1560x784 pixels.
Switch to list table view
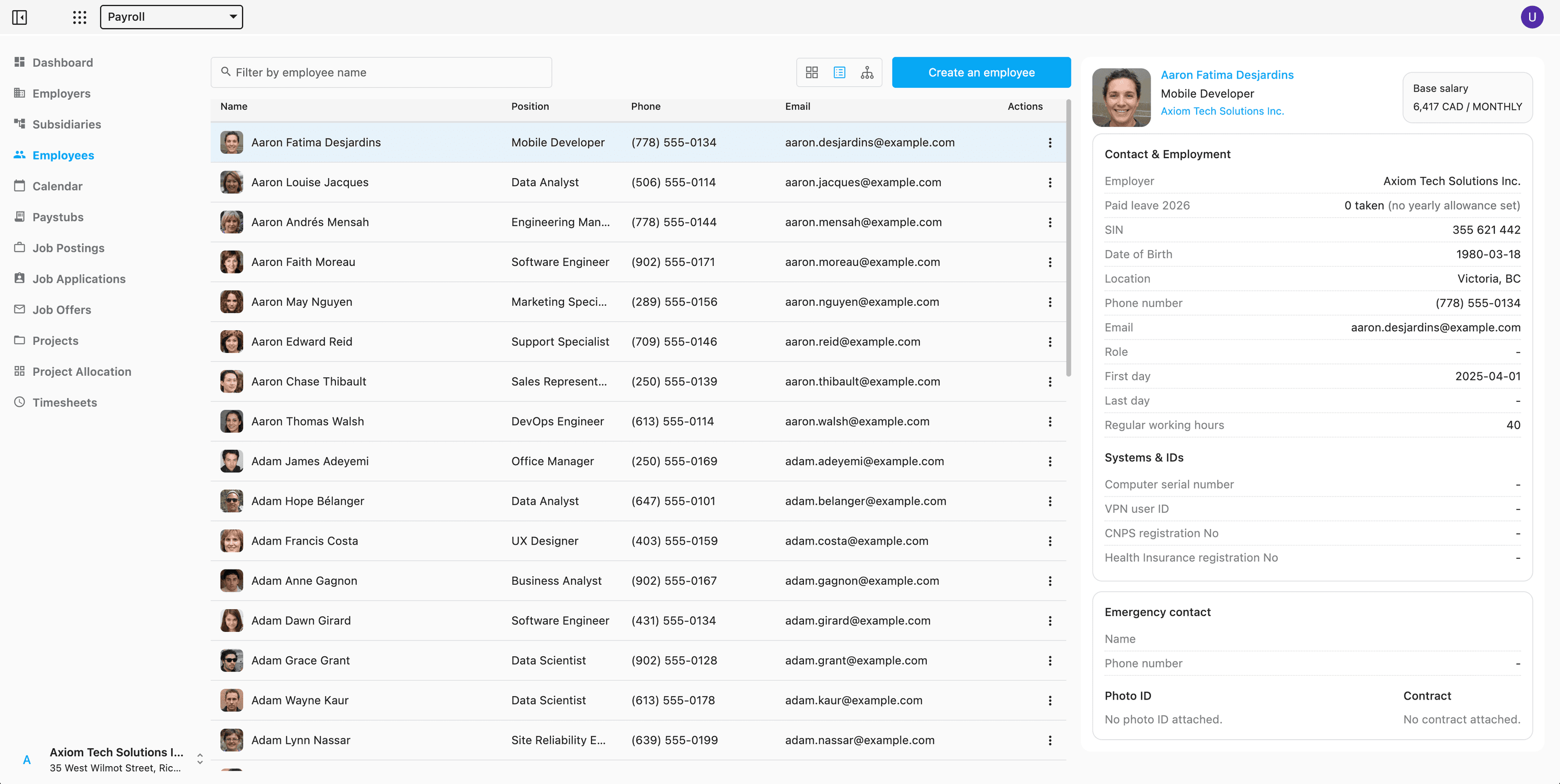pos(840,73)
